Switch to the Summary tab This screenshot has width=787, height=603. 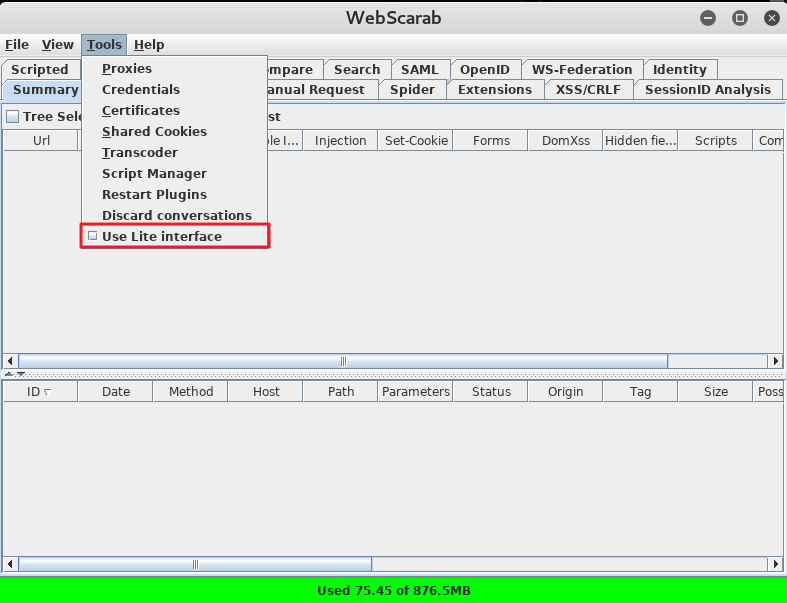tap(42, 90)
